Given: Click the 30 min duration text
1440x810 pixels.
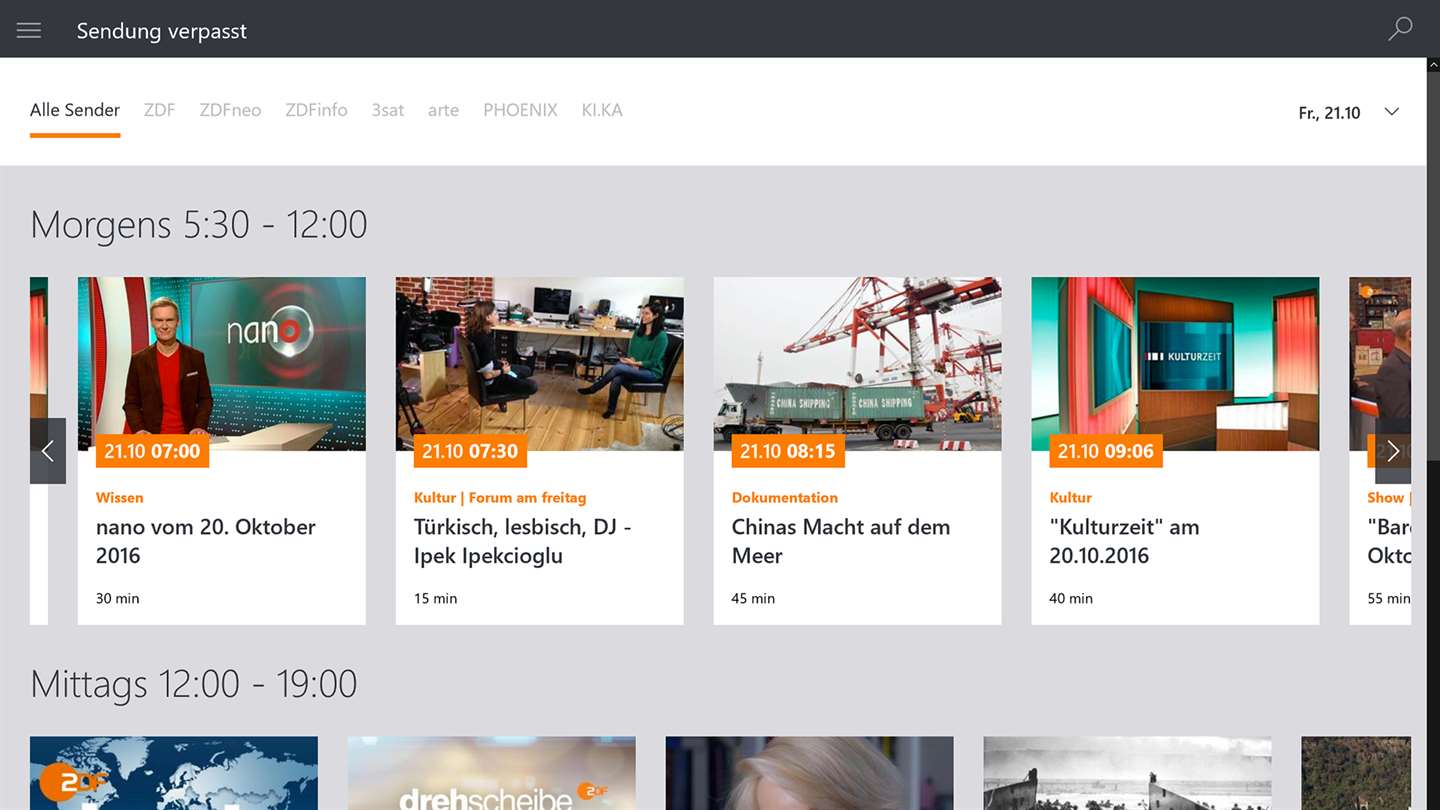Looking at the screenshot, I should coord(118,598).
